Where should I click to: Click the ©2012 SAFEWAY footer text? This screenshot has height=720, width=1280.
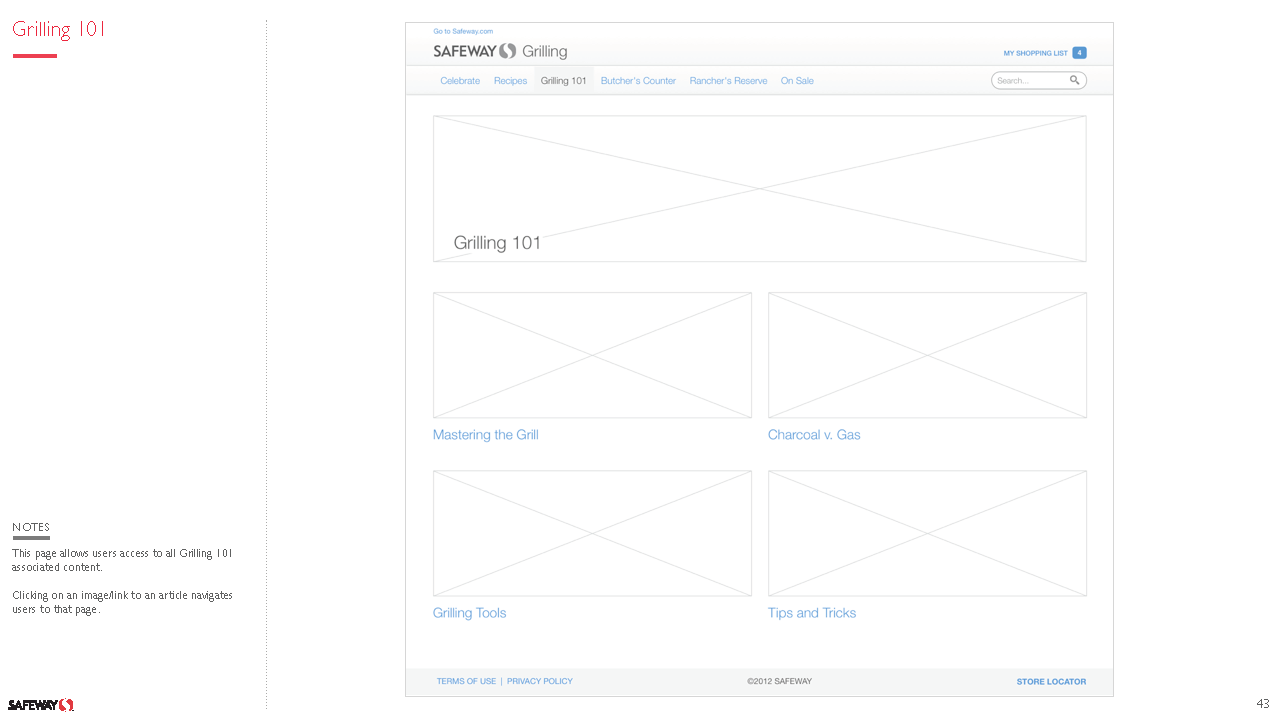pos(779,681)
